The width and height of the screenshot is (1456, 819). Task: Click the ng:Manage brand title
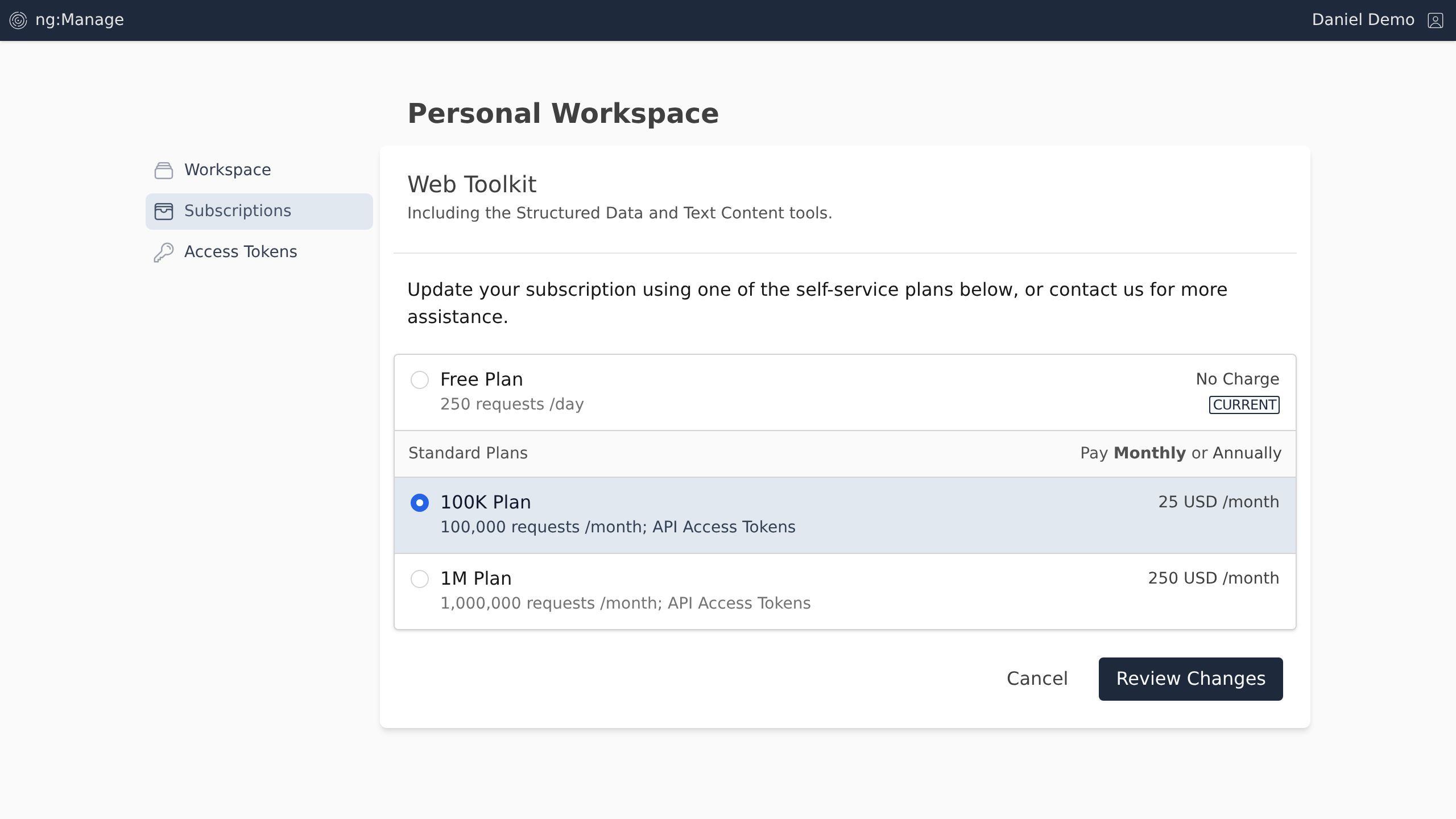tap(80, 20)
